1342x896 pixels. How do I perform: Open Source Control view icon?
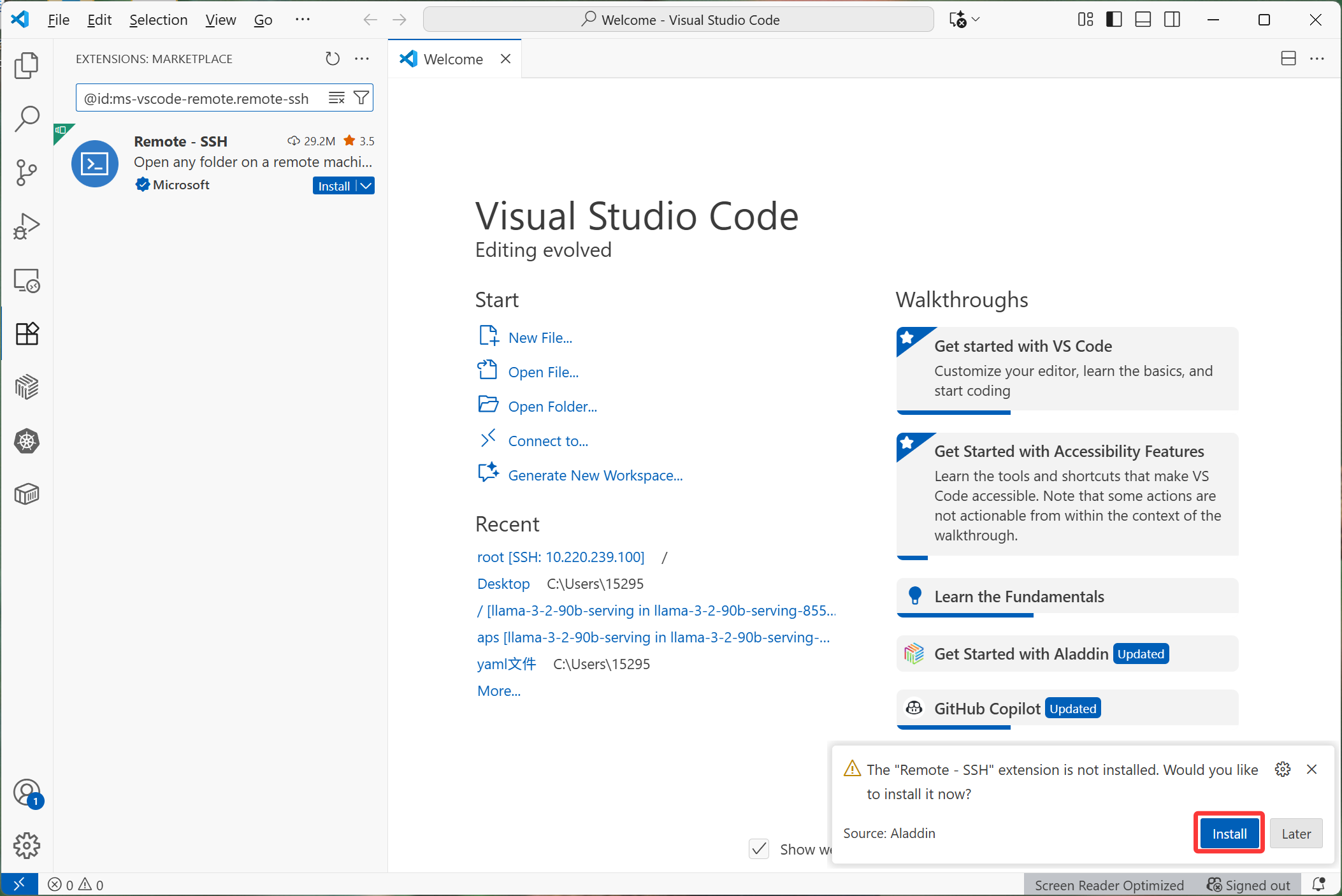coord(26,172)
